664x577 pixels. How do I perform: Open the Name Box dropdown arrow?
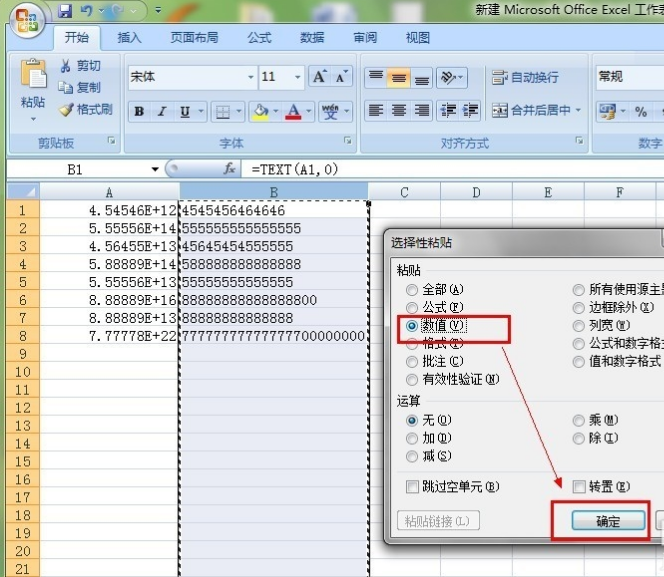pos(155,169)
